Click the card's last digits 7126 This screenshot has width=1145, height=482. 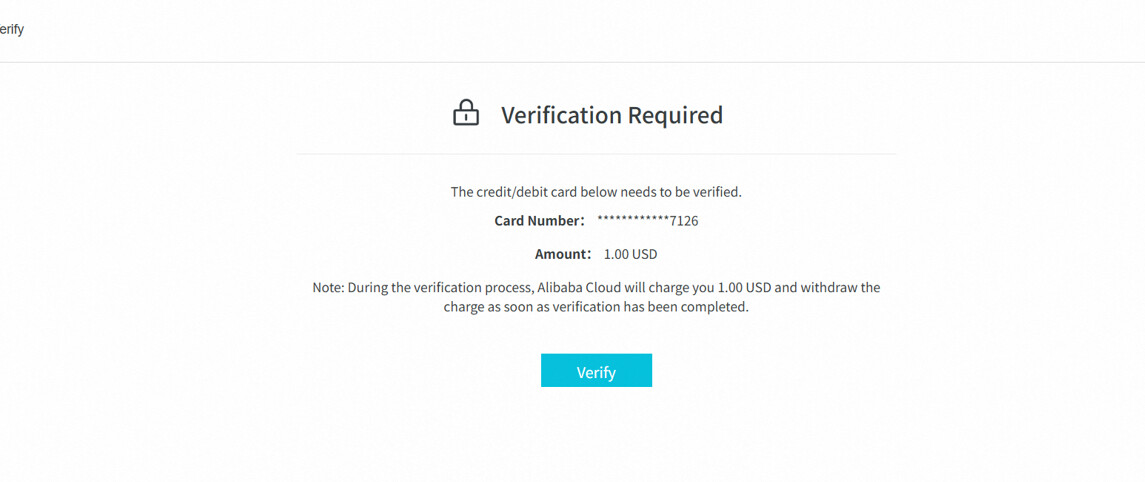684,221
